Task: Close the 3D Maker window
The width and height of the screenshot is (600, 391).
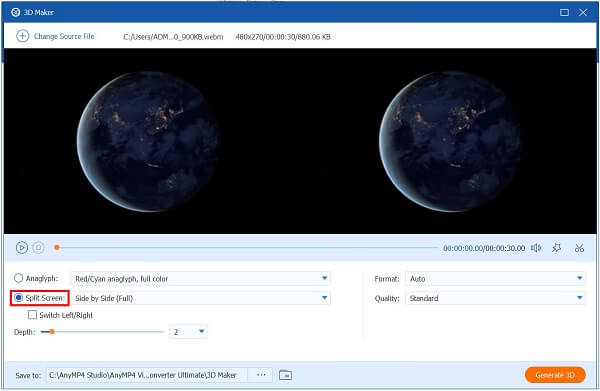Action: (x=583, y=12)
